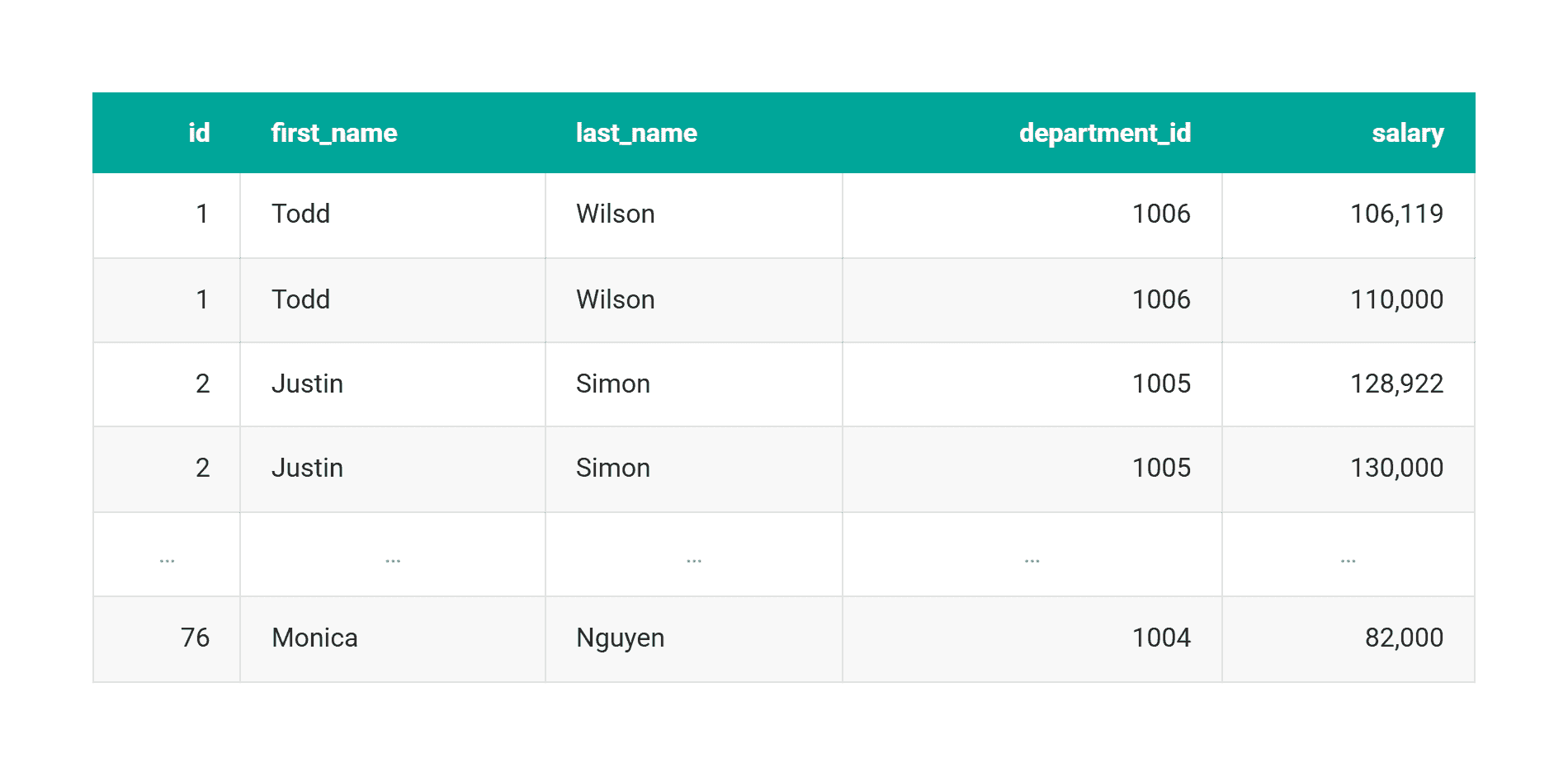Click id 2 in the 128,922 row
Viewport: 1568px width, 772px height.
202,384
